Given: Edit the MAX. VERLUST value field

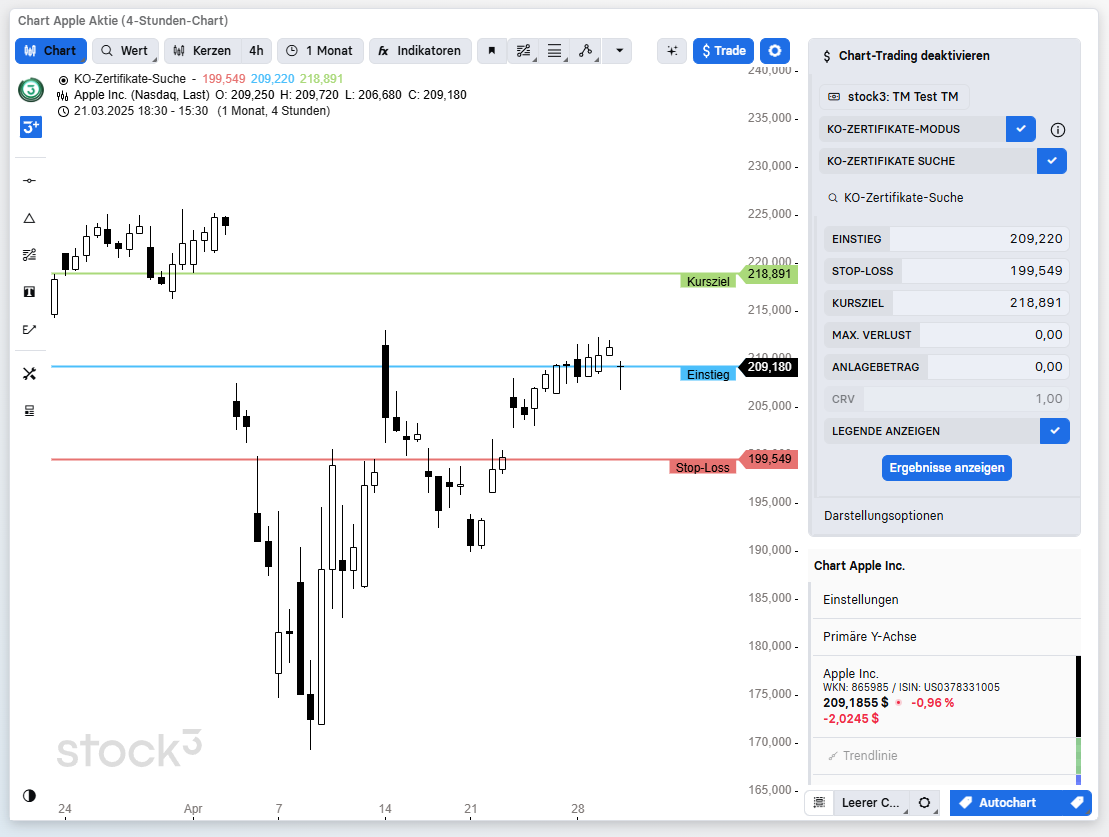Looking at the screenshot, I should coord(994,335).
